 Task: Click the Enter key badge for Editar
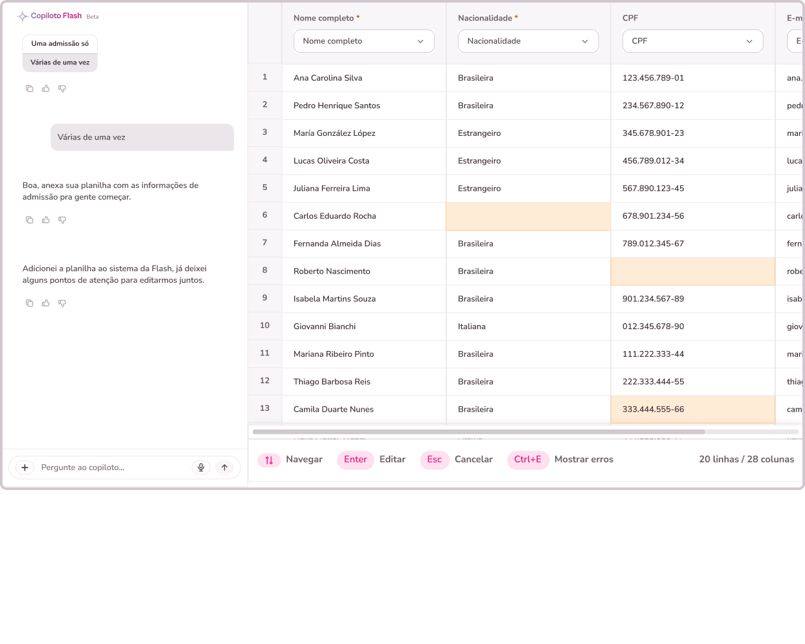point(355,460)
